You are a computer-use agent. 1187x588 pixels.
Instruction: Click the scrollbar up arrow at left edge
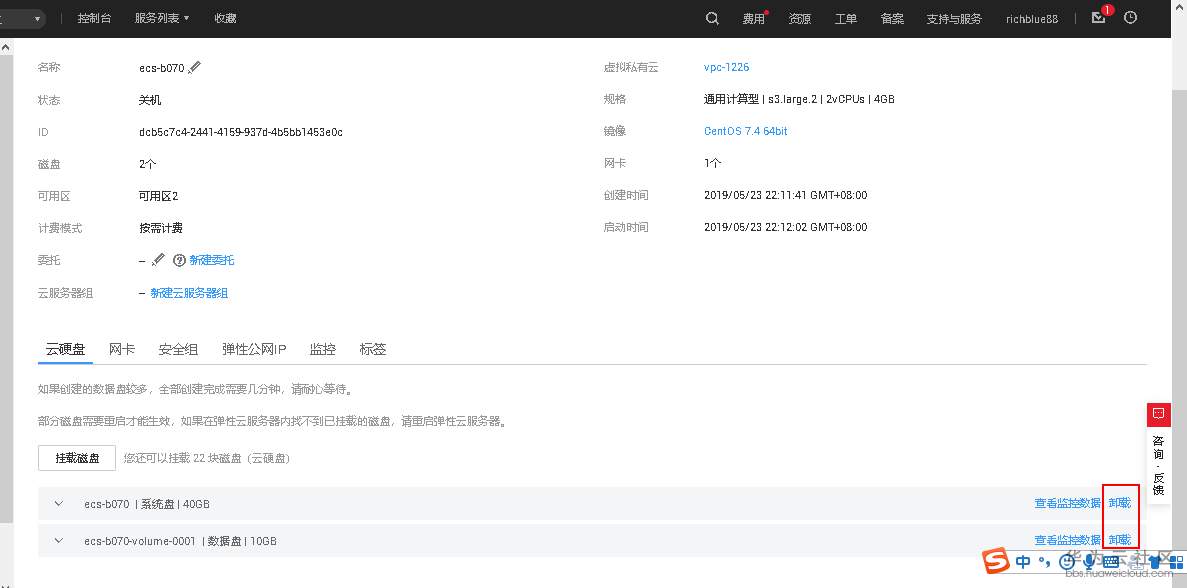coord(6,47)
